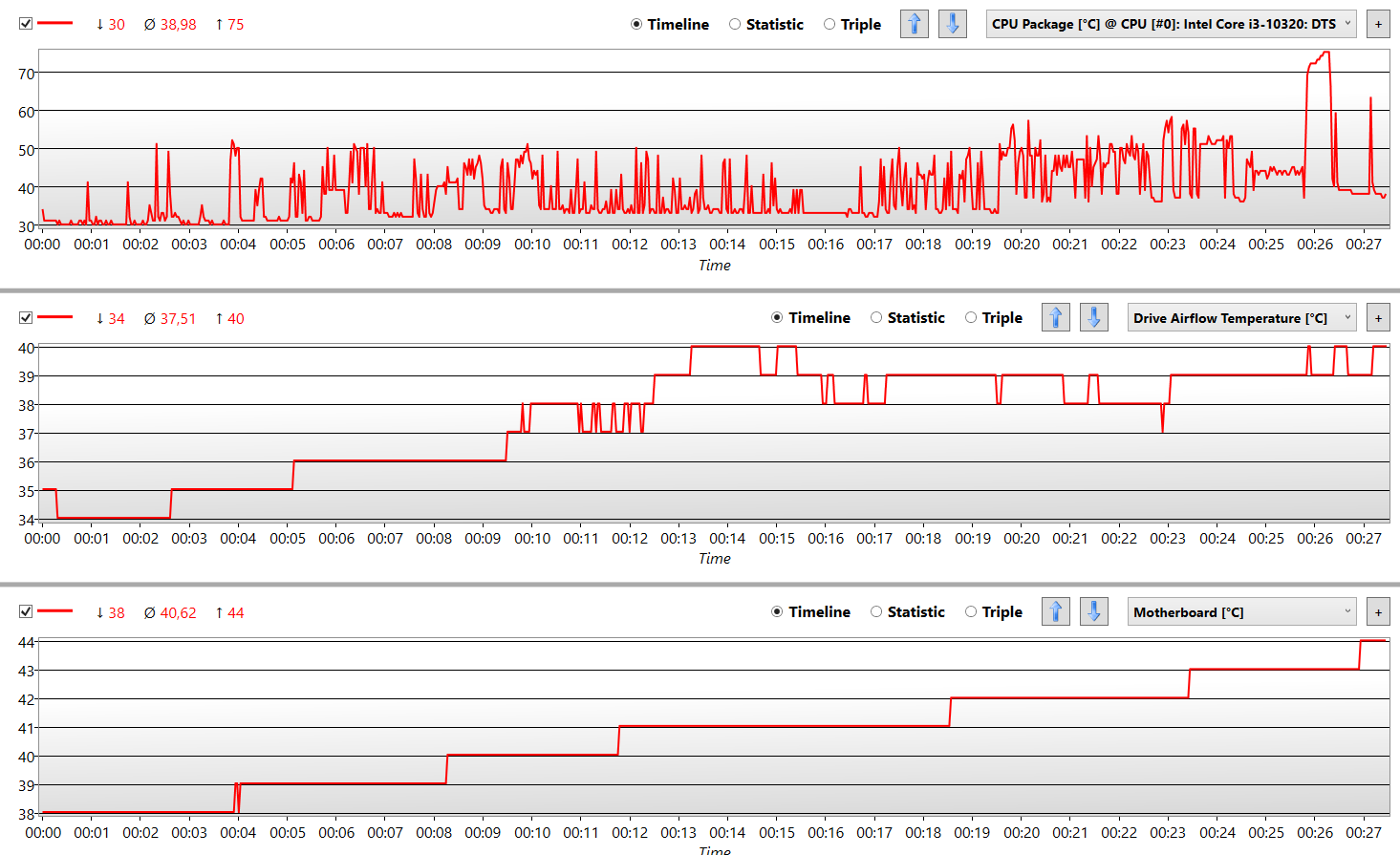Move Drive Airflow Temperature graph up

[1055, 317]
